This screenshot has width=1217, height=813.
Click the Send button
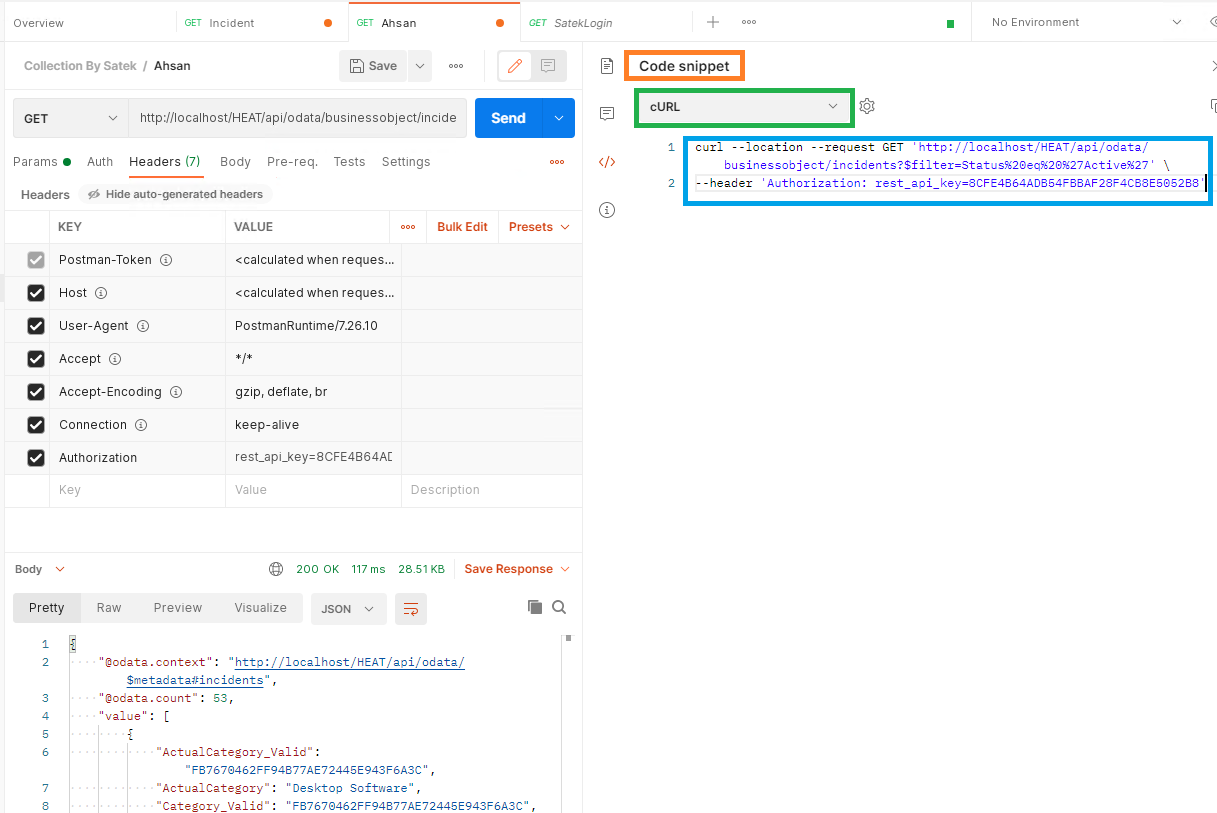(x=507, y=117)
